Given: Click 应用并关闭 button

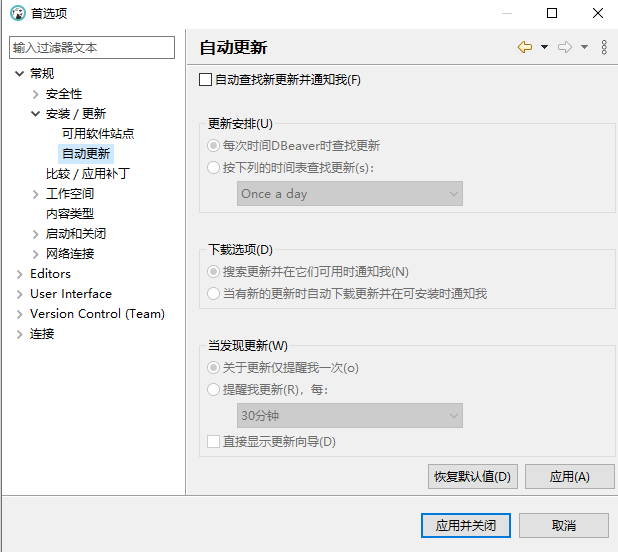Looking at the screenshot, I should click(465, 525).
